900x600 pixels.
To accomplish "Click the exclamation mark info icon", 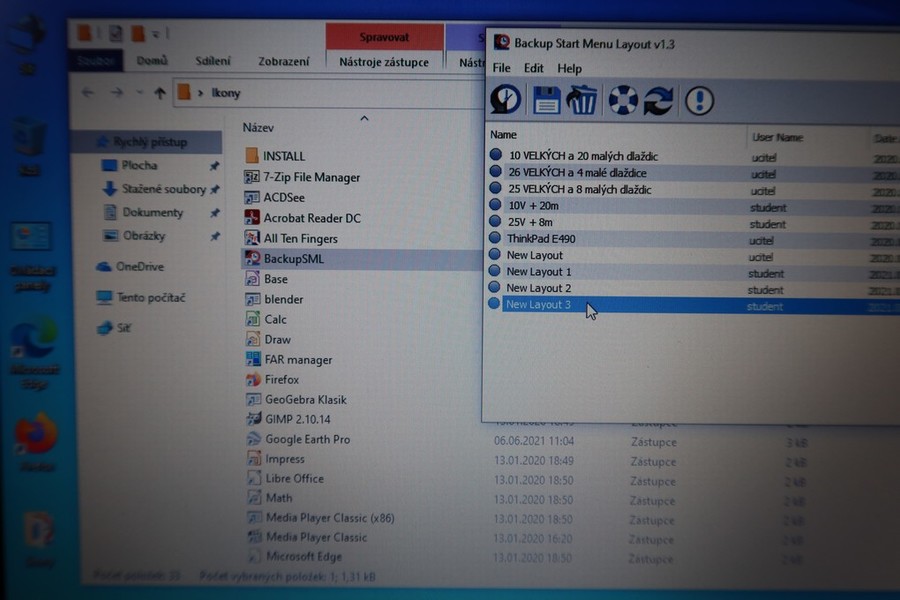I will tap(699, 101).
